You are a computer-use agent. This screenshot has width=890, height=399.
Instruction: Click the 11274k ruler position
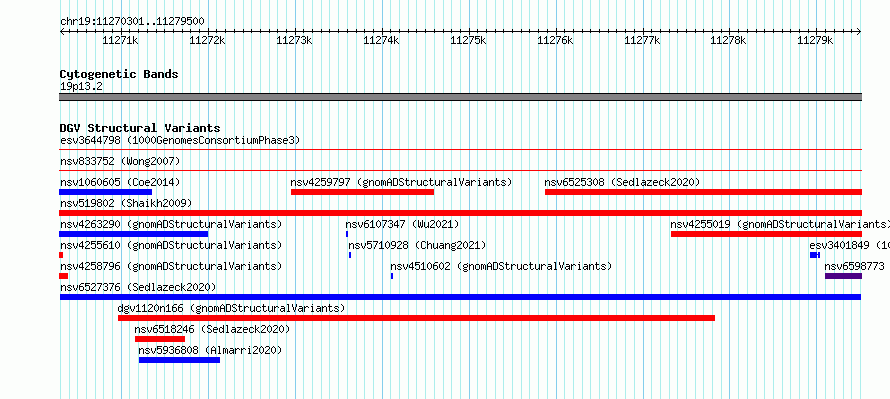tap(381, 40)
